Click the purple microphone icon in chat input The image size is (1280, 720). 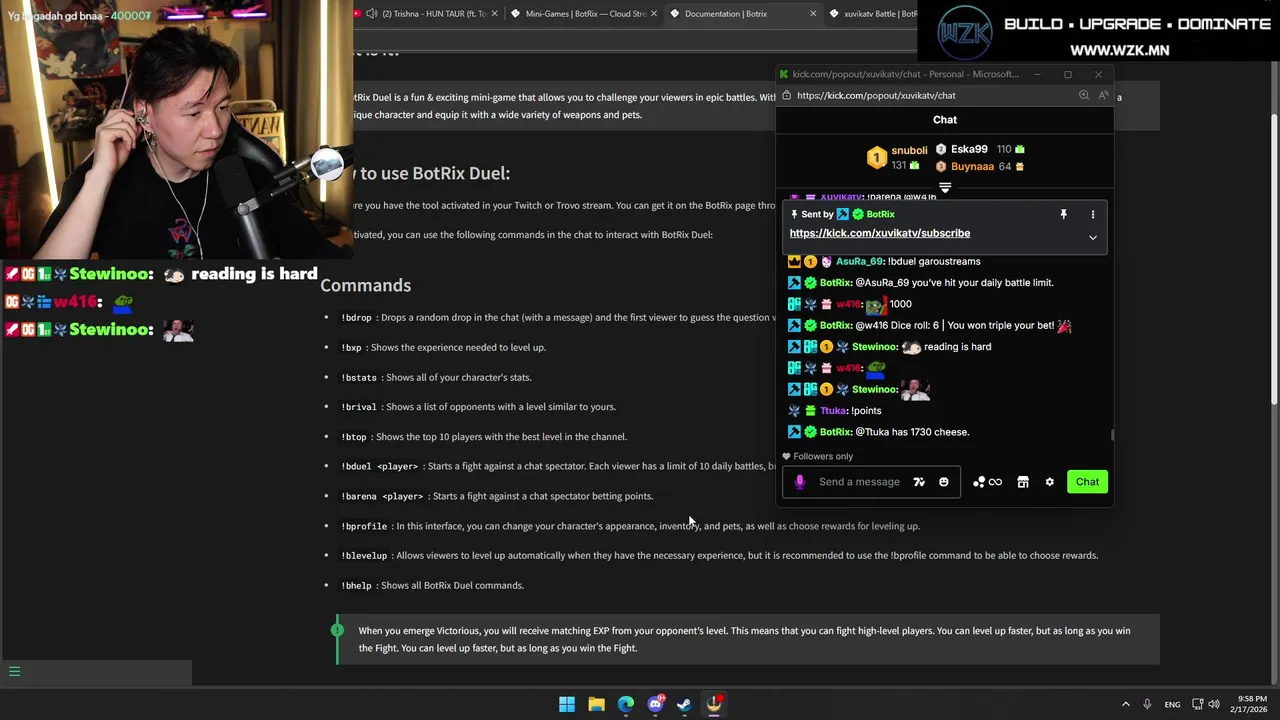[x=799, y=482]
